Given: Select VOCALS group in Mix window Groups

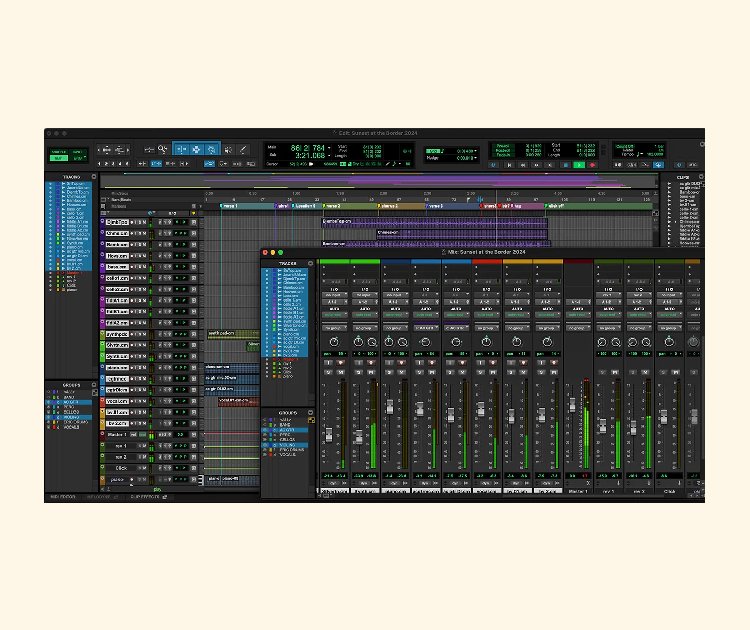Looking at the screenshot, I should click(287, 454).
